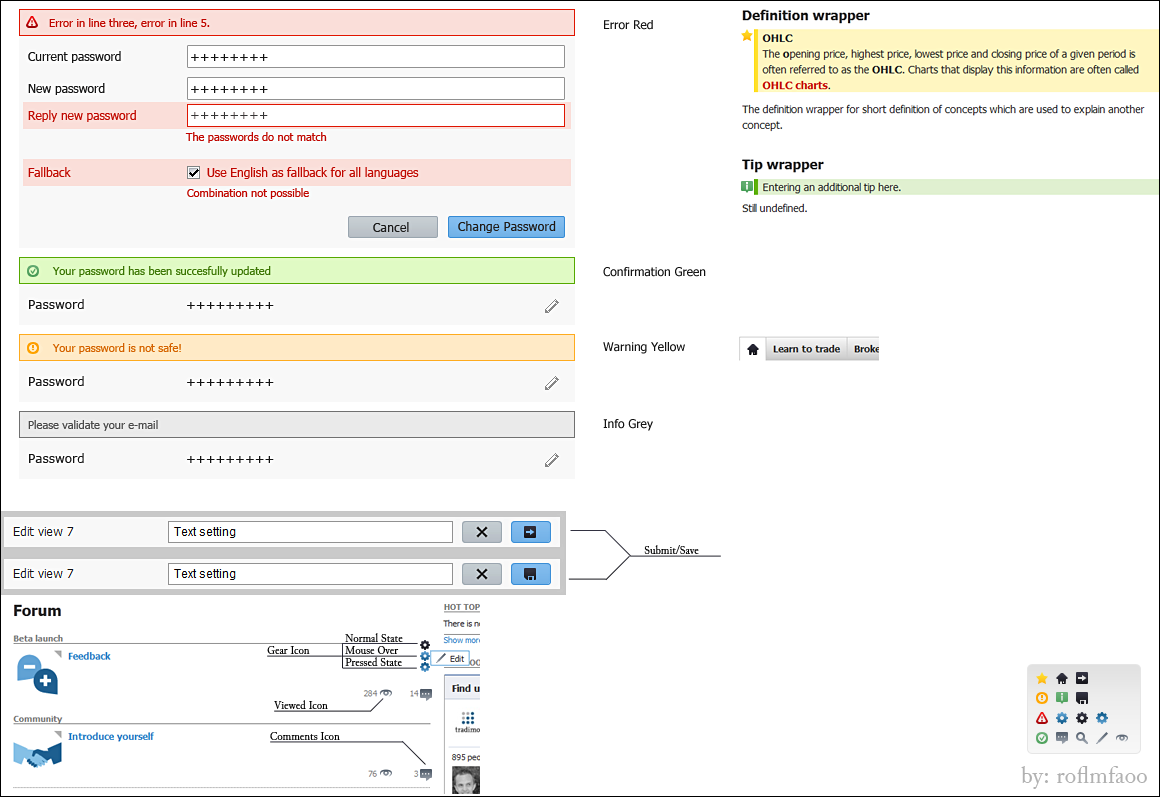Switch to the Learn to trade tab
Viewport: 1160px width, 797px height.
pos(806,349)
